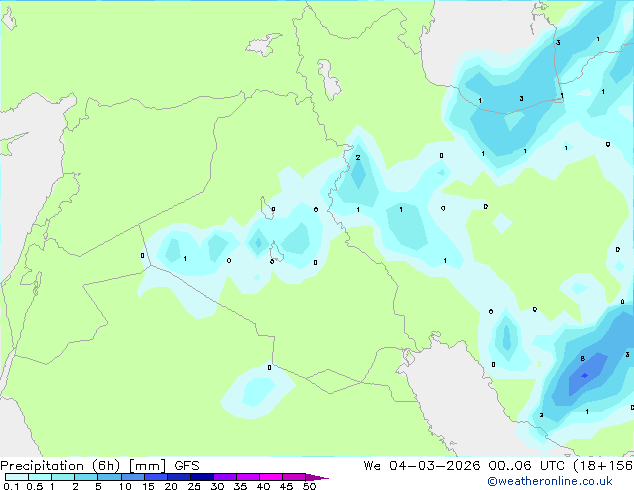Select the 0.1–0.5 mm legend color box
Screen dimensions: 634x490
[17, 477]
